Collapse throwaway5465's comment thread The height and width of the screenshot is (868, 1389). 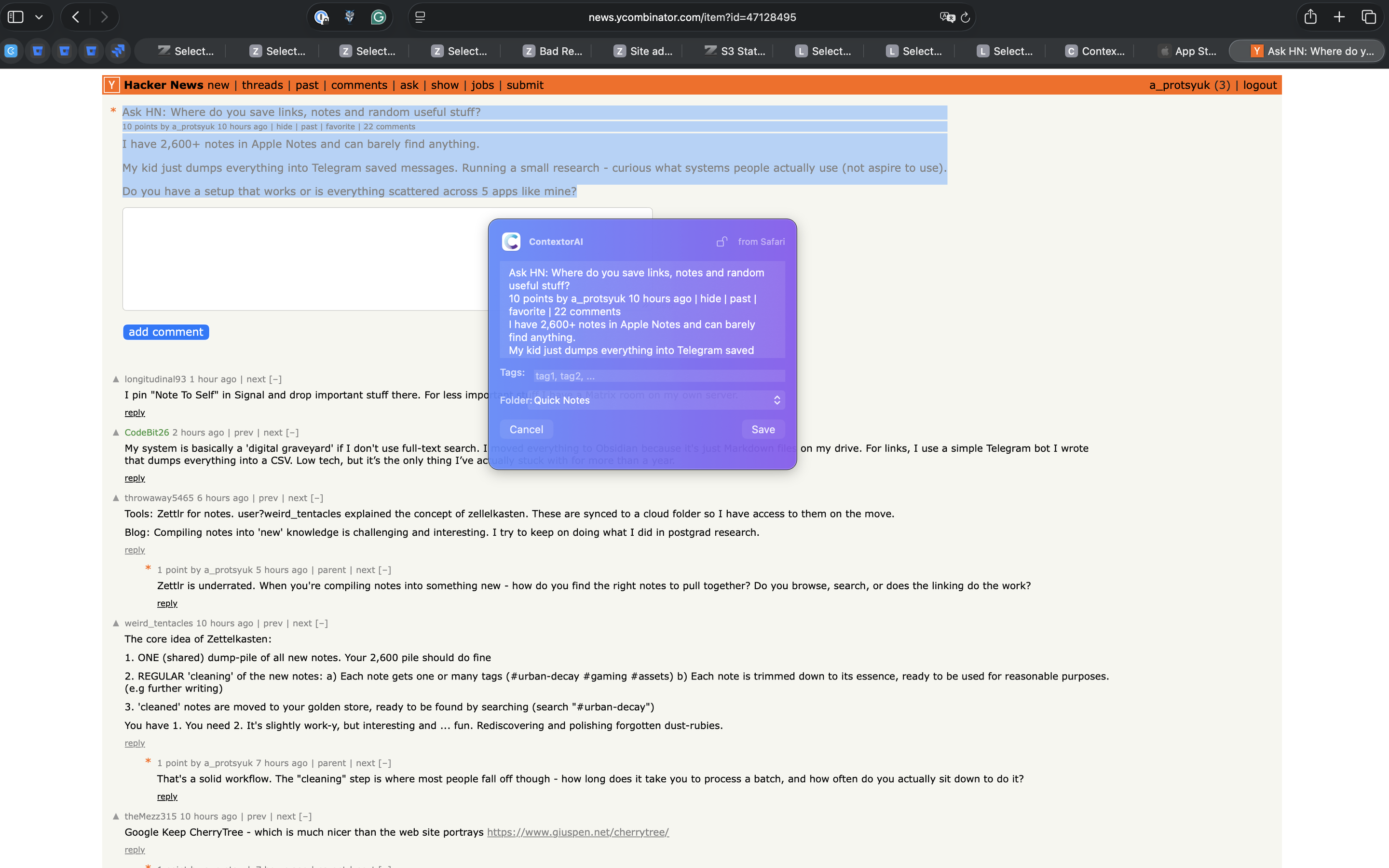317,498
